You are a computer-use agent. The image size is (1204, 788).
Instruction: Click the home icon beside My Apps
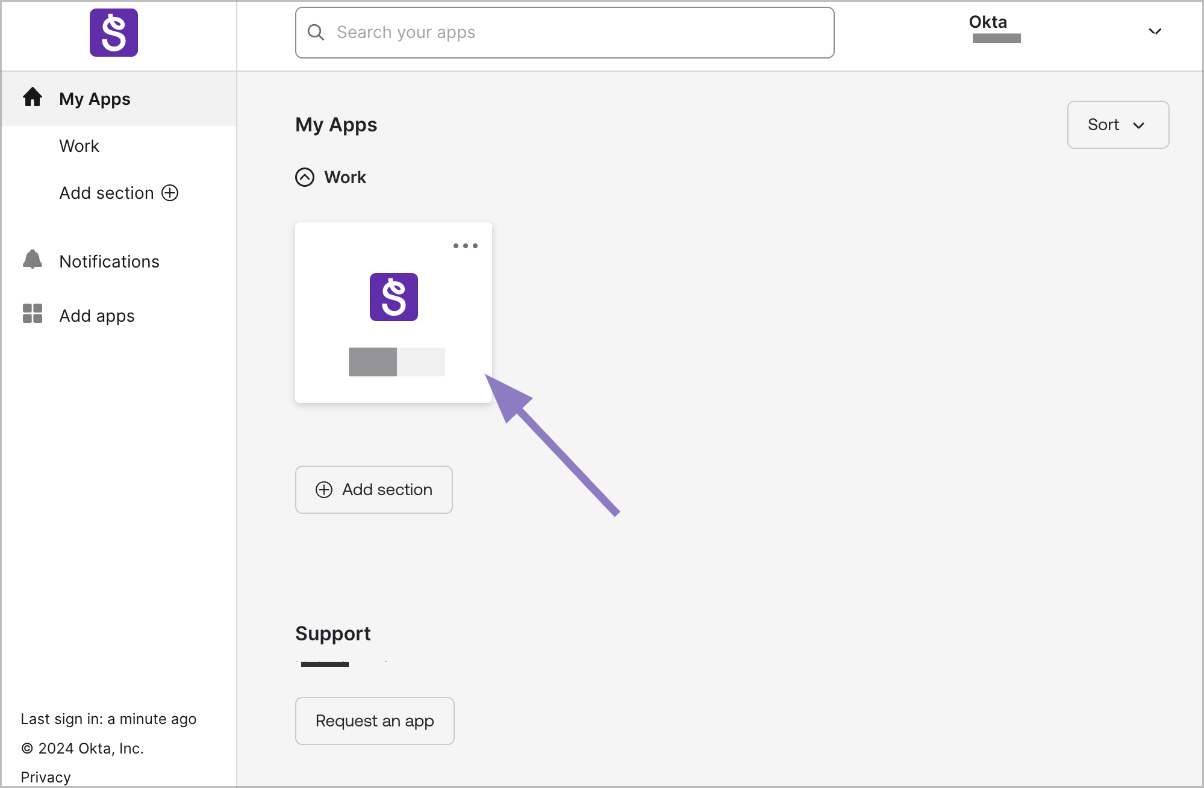tap(33, 98)
